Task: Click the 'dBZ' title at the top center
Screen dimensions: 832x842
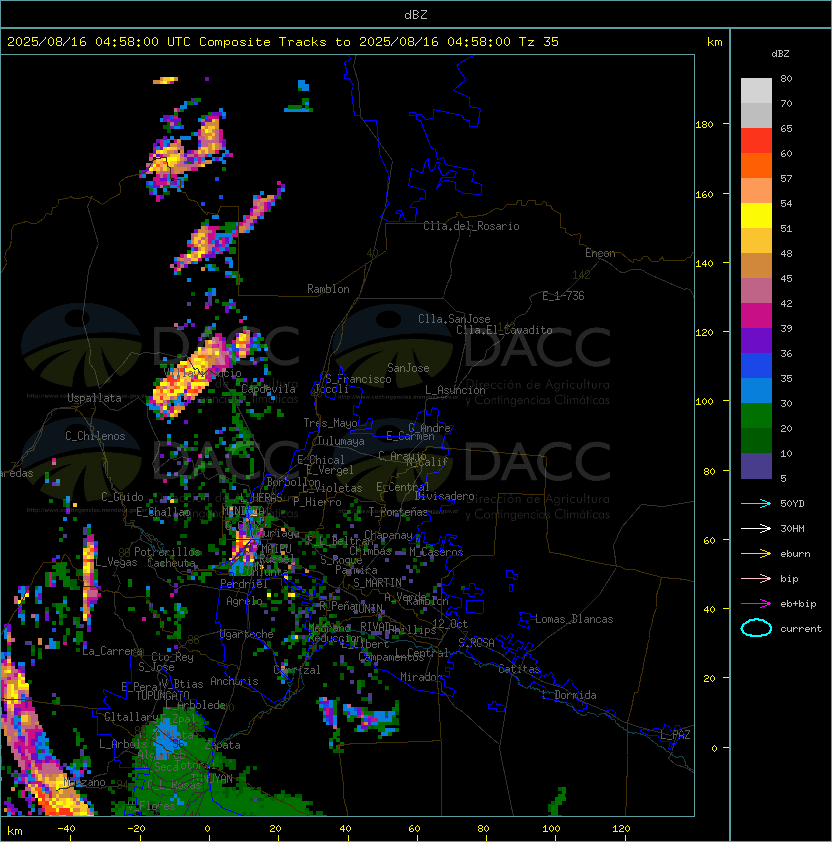Action: pyautogui.click(x=416, y=14)
